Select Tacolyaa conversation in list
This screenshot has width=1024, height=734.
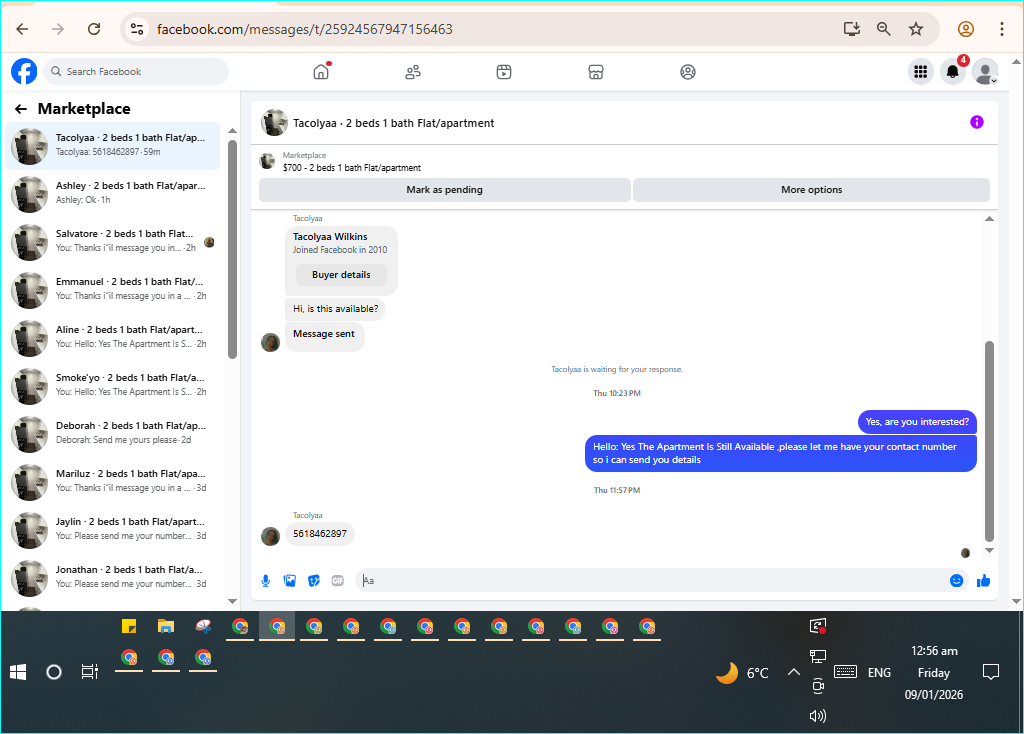(x=113, y=146)
